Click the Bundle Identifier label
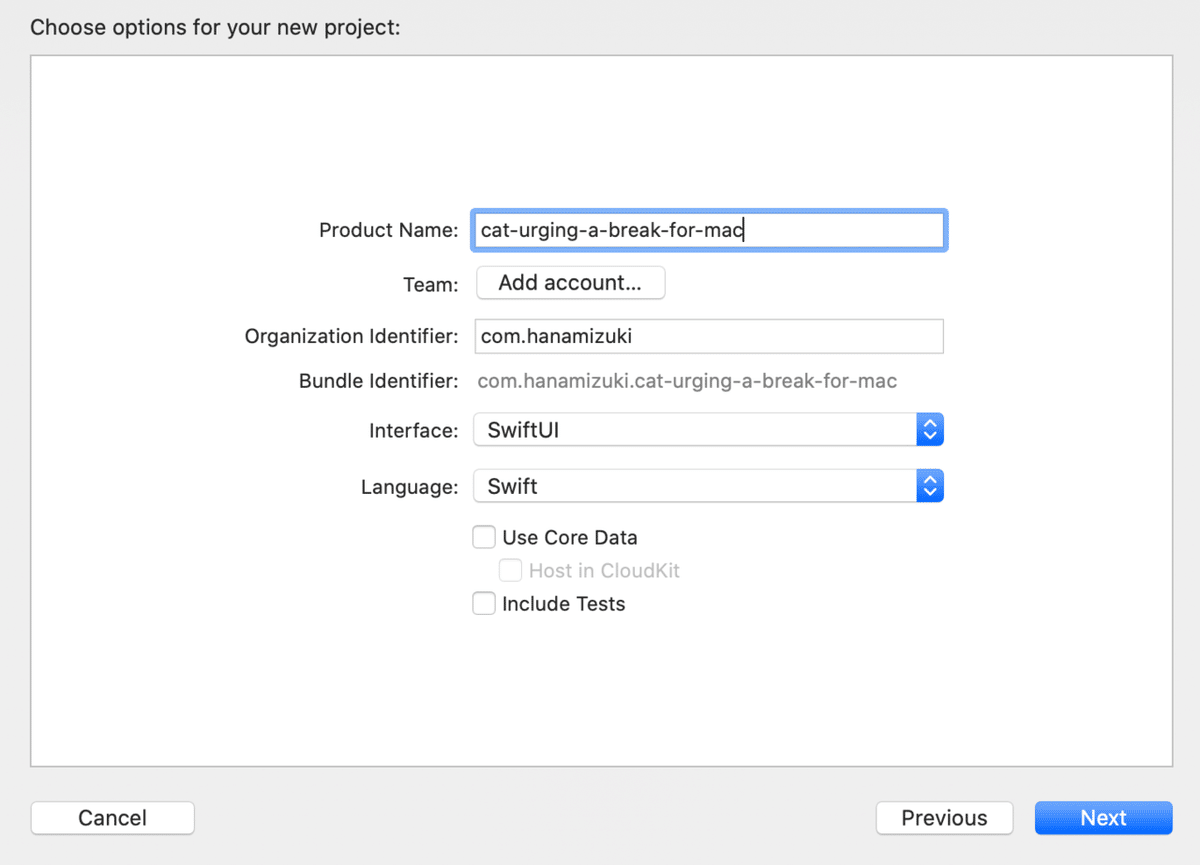The height and width of the screenshot is (865, 1200). 378,381
